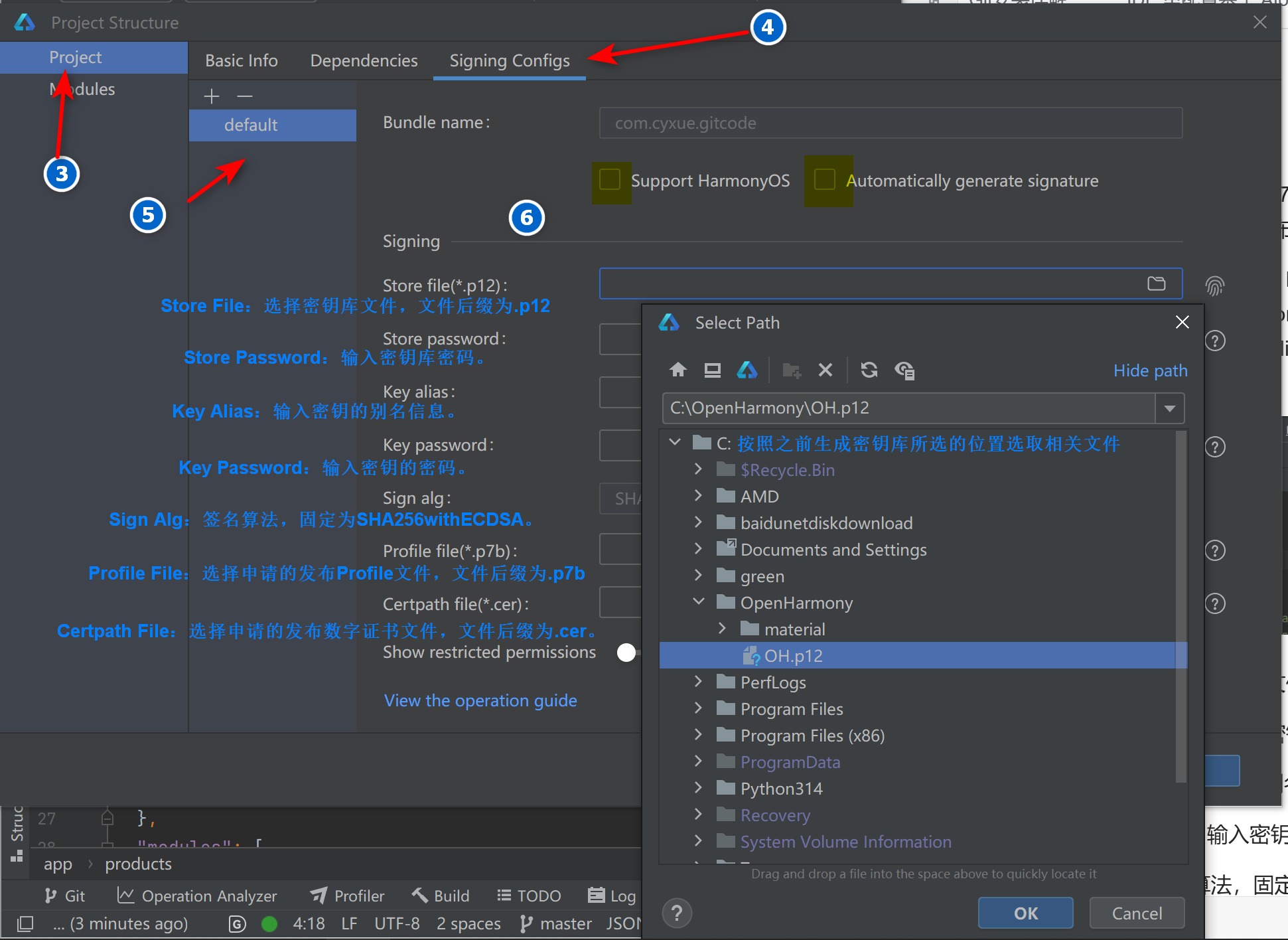
Task: Click the fingerprint icon beside Store file
Action: (x=1214, y=285)
